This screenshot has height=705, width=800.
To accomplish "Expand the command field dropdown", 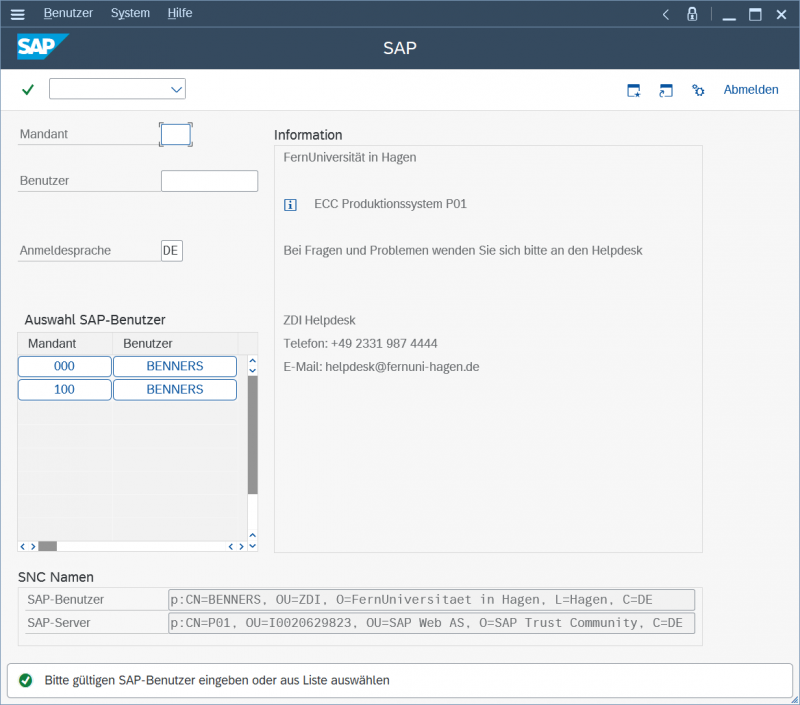I will coord(176,90).
